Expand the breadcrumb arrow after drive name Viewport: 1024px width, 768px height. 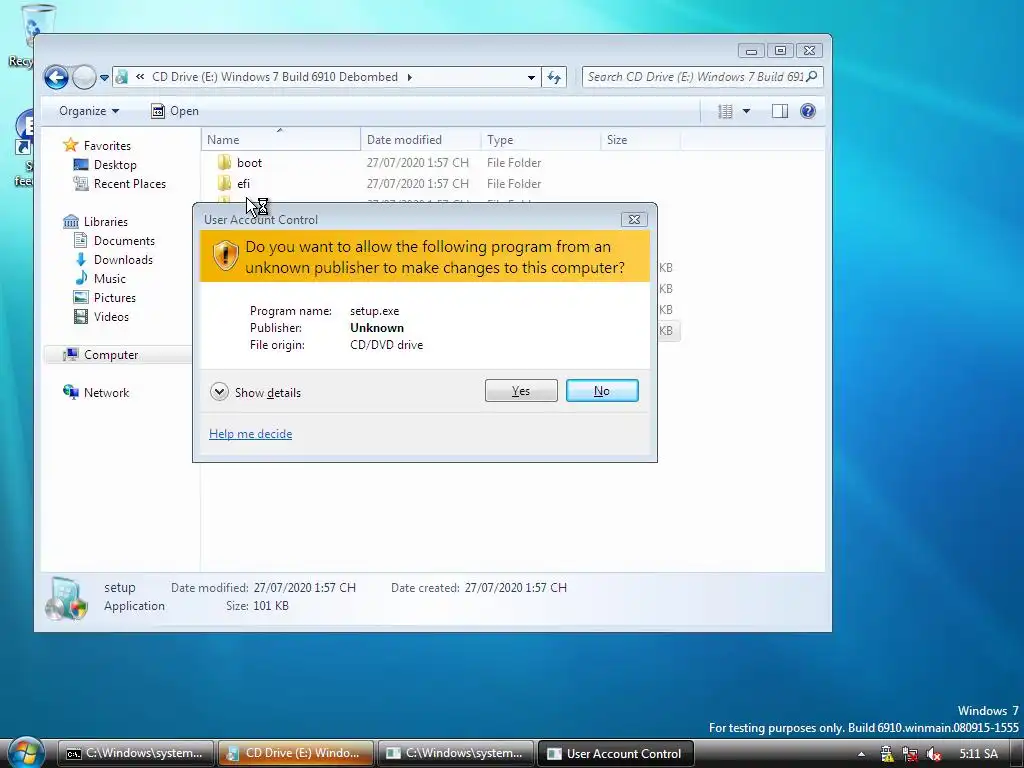(x=409, y=77)
